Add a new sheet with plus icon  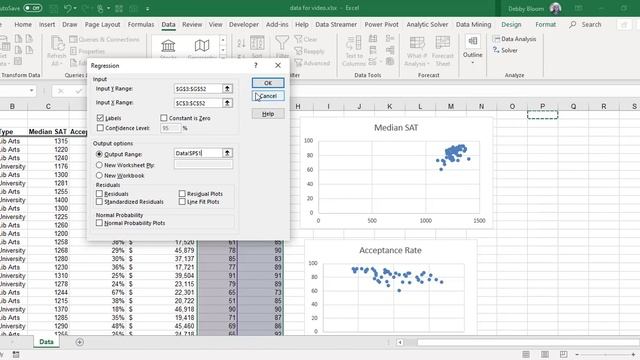(x=80, y=342)
